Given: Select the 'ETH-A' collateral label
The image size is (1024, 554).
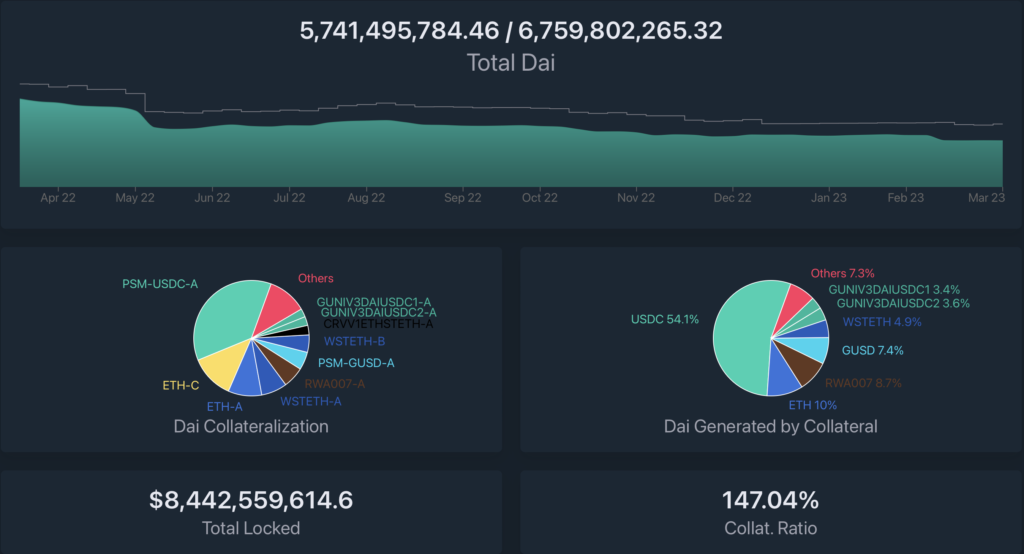Looking at the screenshot, I should pyautogui.click(x=225, y=407).
